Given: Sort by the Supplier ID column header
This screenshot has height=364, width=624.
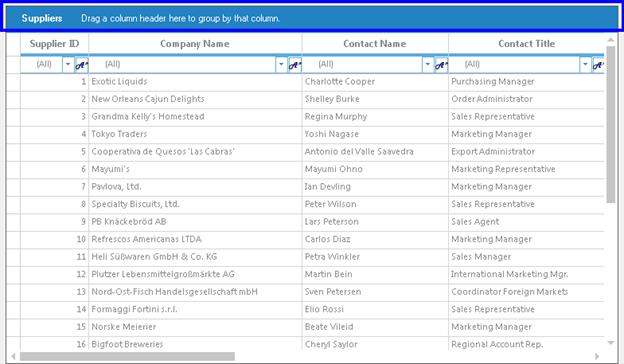Looking at the screenshot, I should tap(55, 44).
